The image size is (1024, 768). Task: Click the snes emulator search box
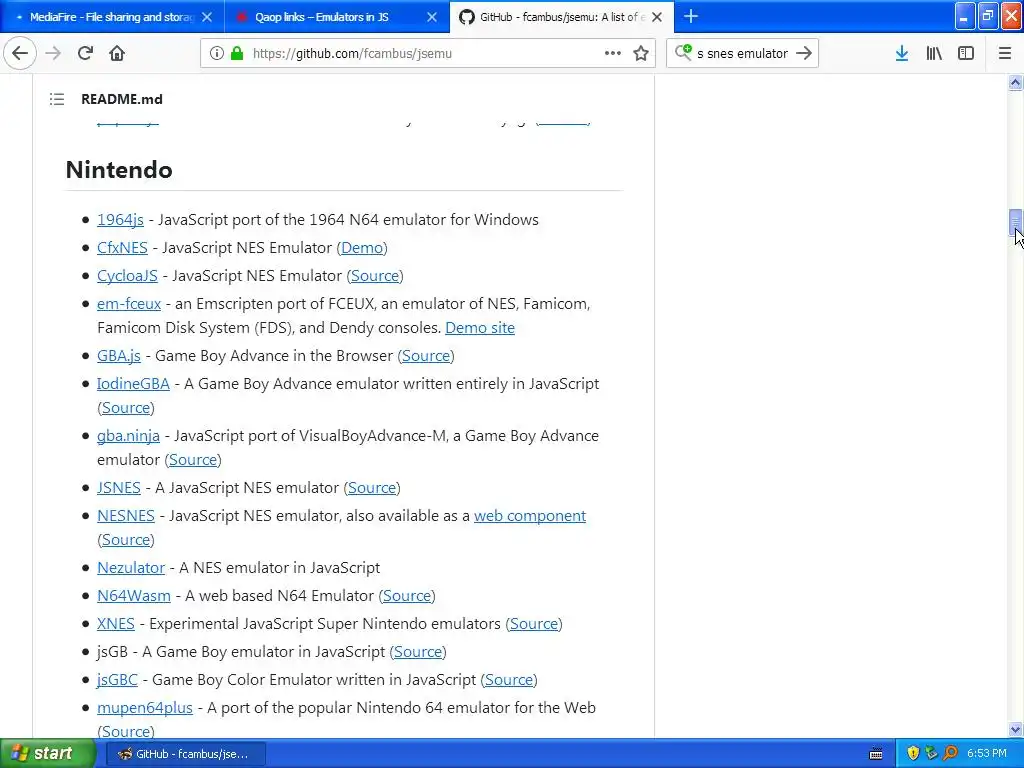click(x=743, y=54)
